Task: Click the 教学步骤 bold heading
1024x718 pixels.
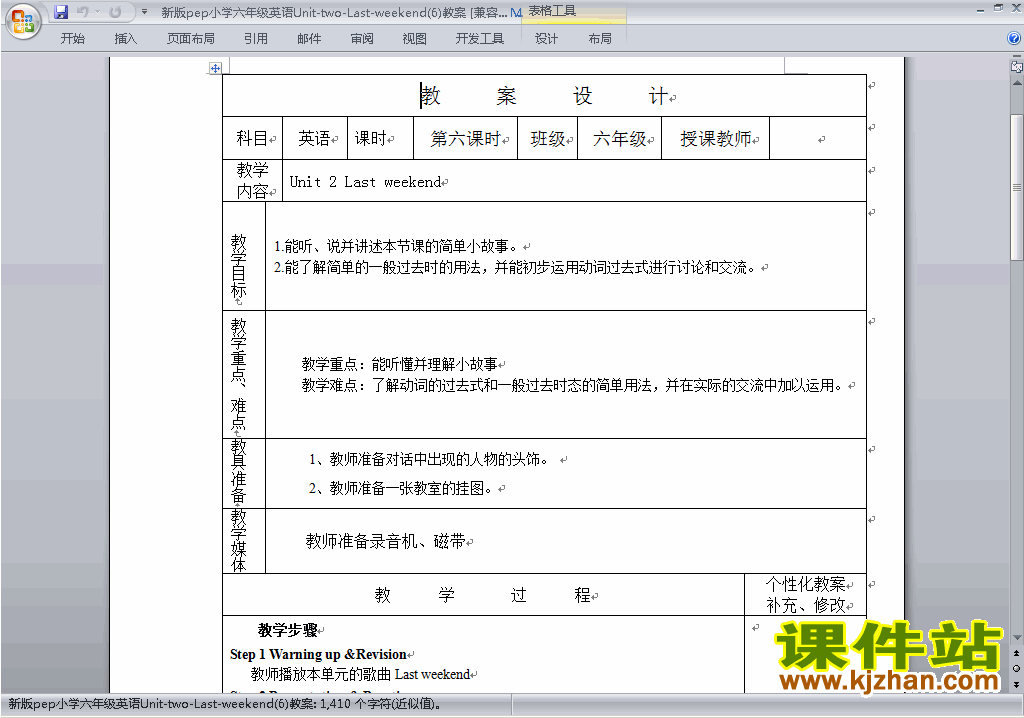Action: click(x=287, y=630)
